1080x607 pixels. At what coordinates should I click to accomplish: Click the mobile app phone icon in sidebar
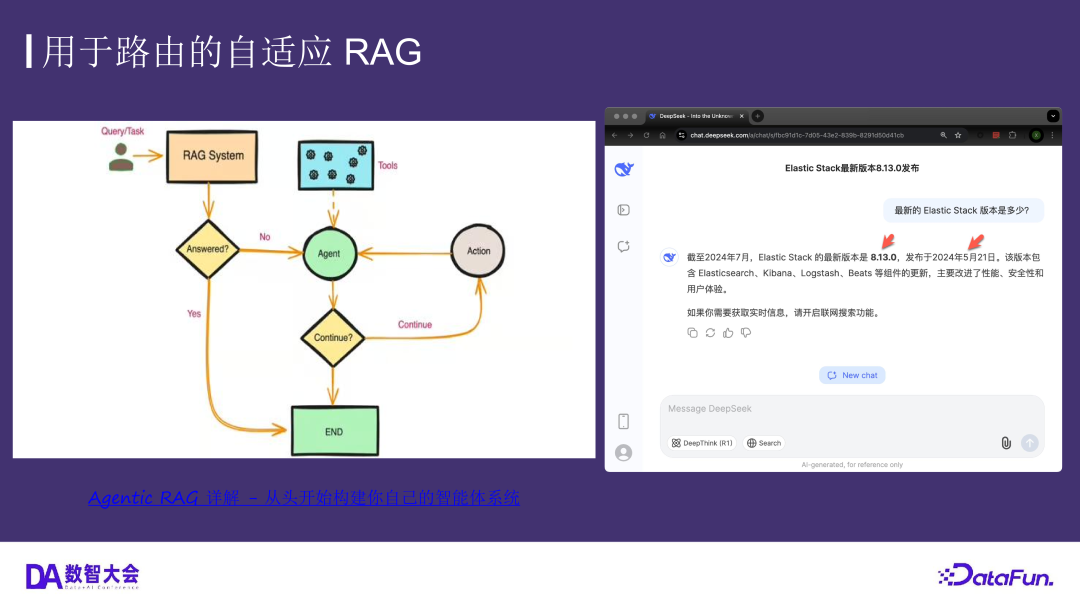click(x=623, y=421)
